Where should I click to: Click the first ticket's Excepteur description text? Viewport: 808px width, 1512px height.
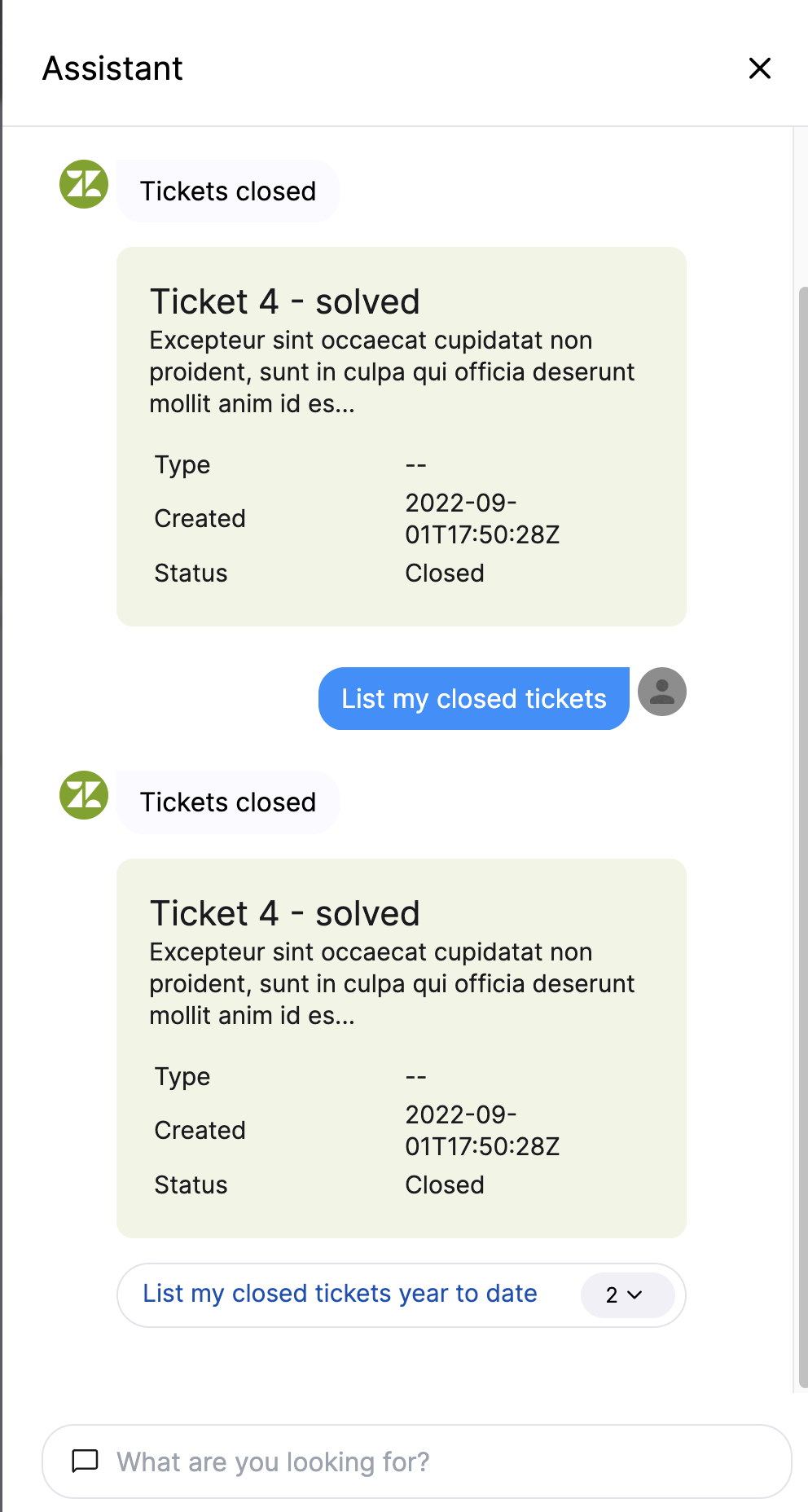click(x=392, y=371)
